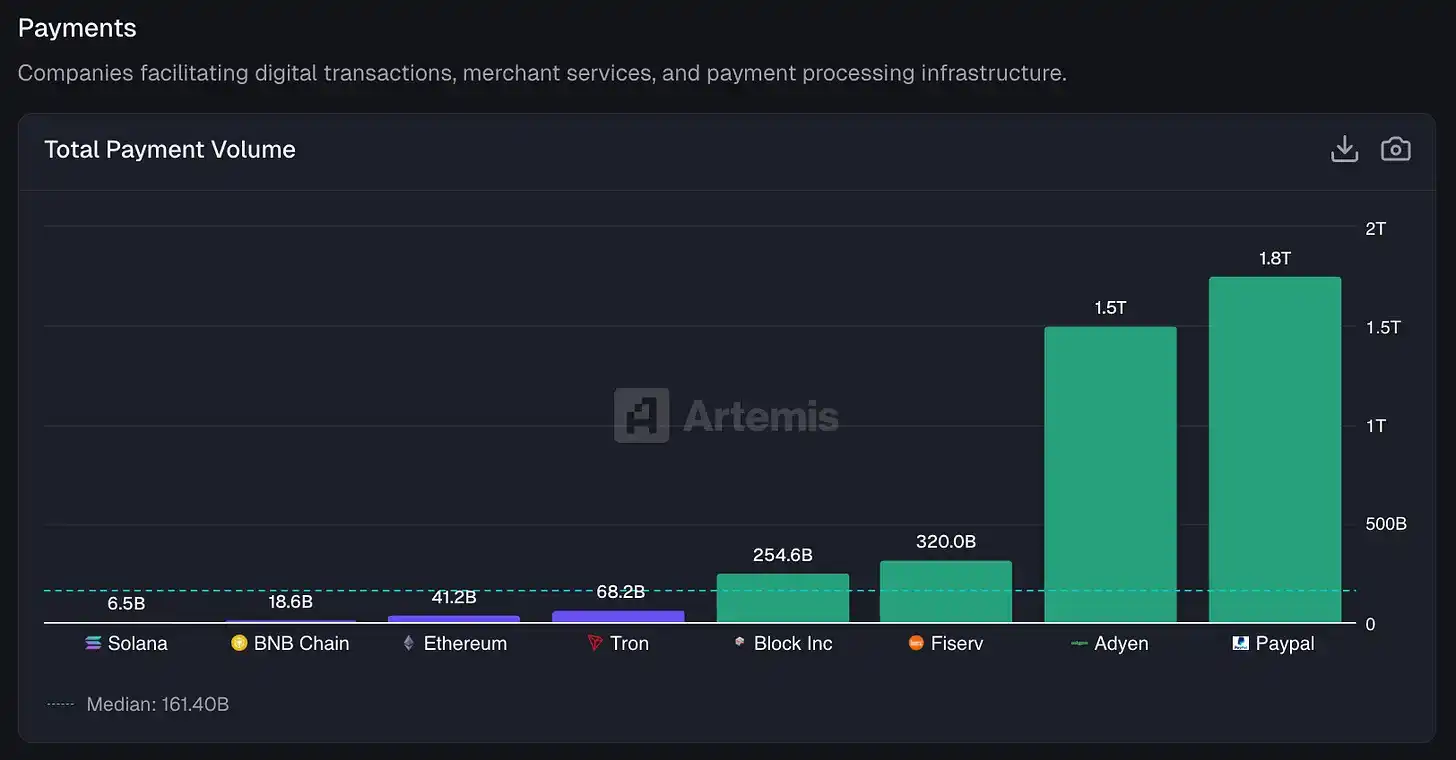
Task: Toggle the Ethereum series visibility
Action: (x=455, y=643)
